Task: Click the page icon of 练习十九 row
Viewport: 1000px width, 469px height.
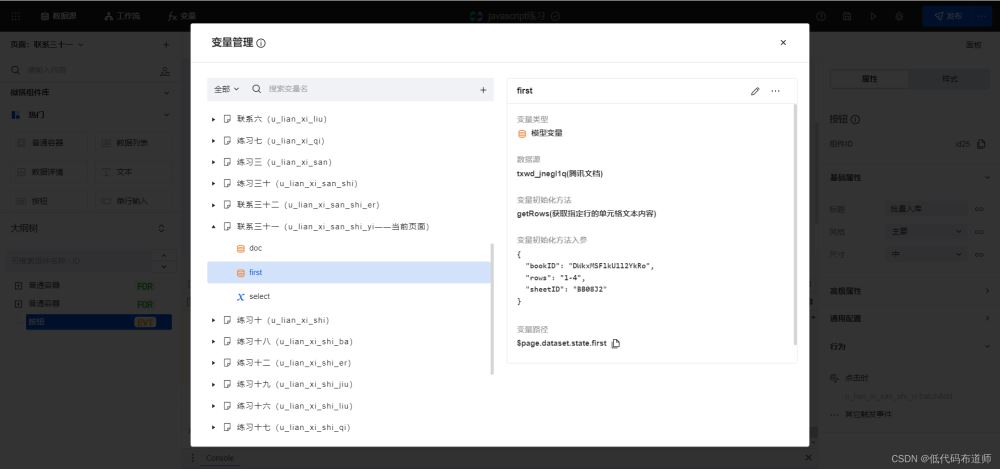Action: point(227,384)
